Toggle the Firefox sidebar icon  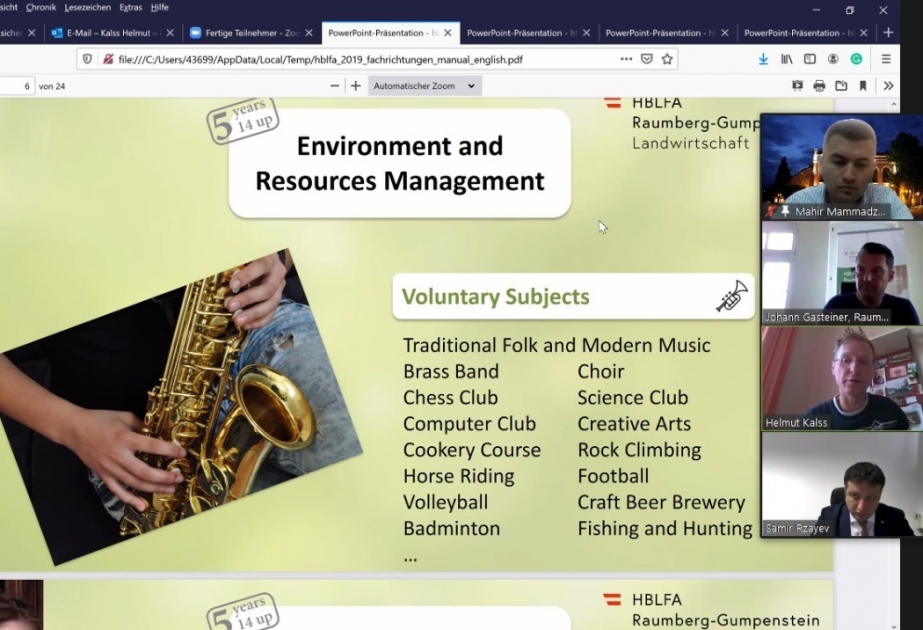pos(810,59)
